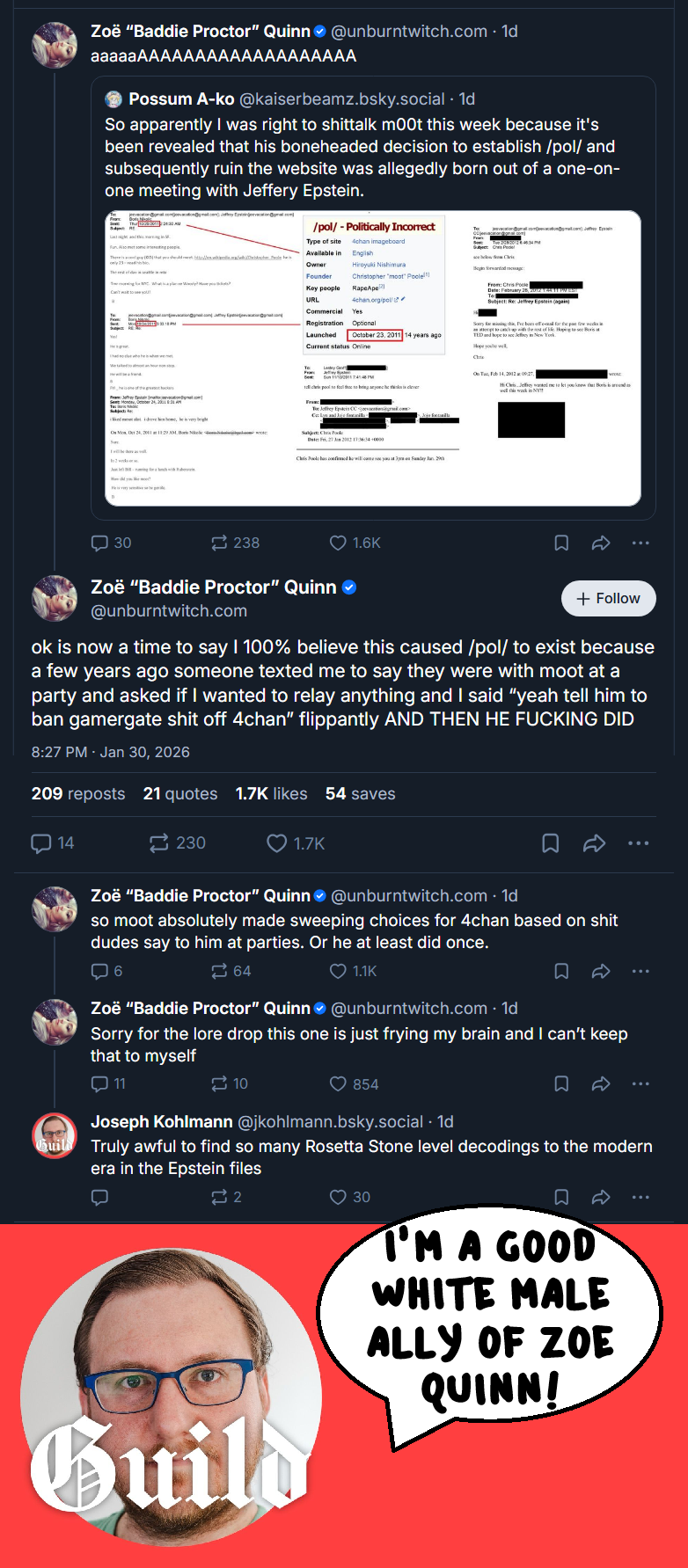View the 209 reposts list
688x1568 pixels.
point(78,793)
